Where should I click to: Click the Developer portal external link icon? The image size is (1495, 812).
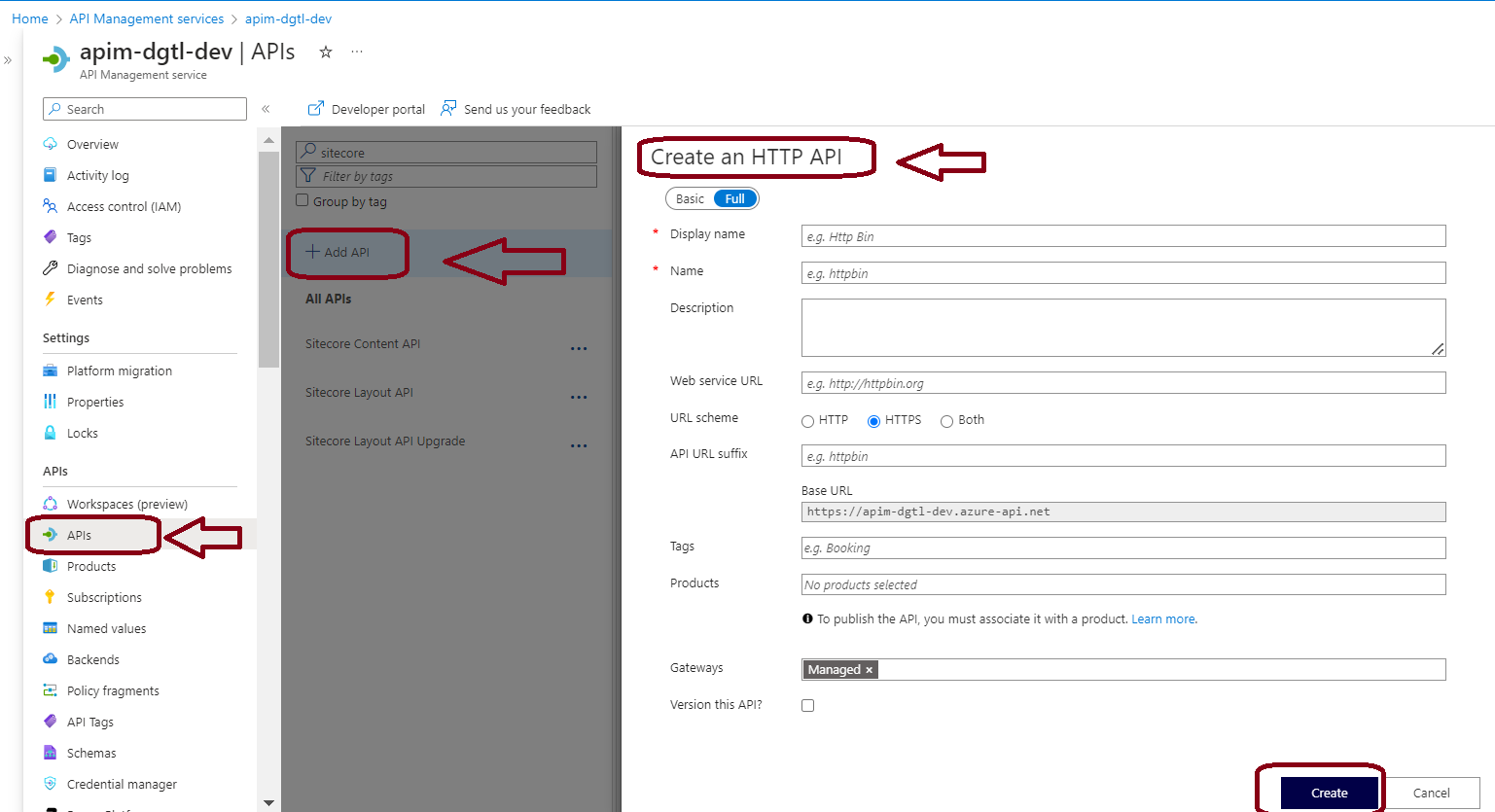316,109
